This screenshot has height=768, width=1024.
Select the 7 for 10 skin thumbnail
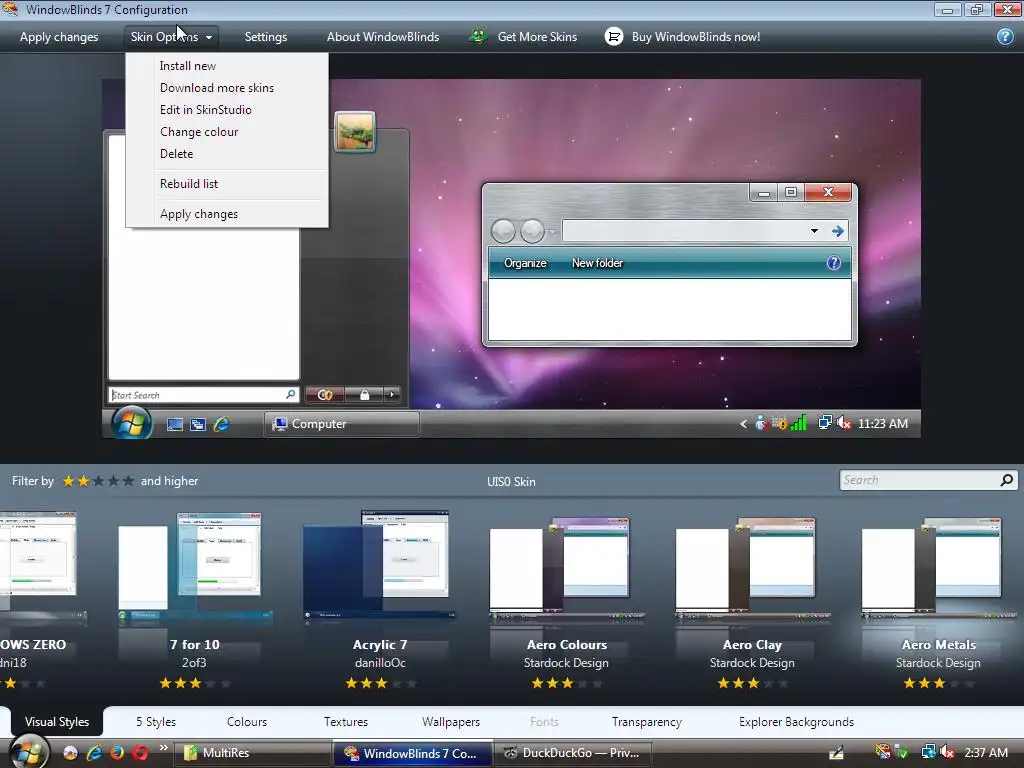coord(195,567)
